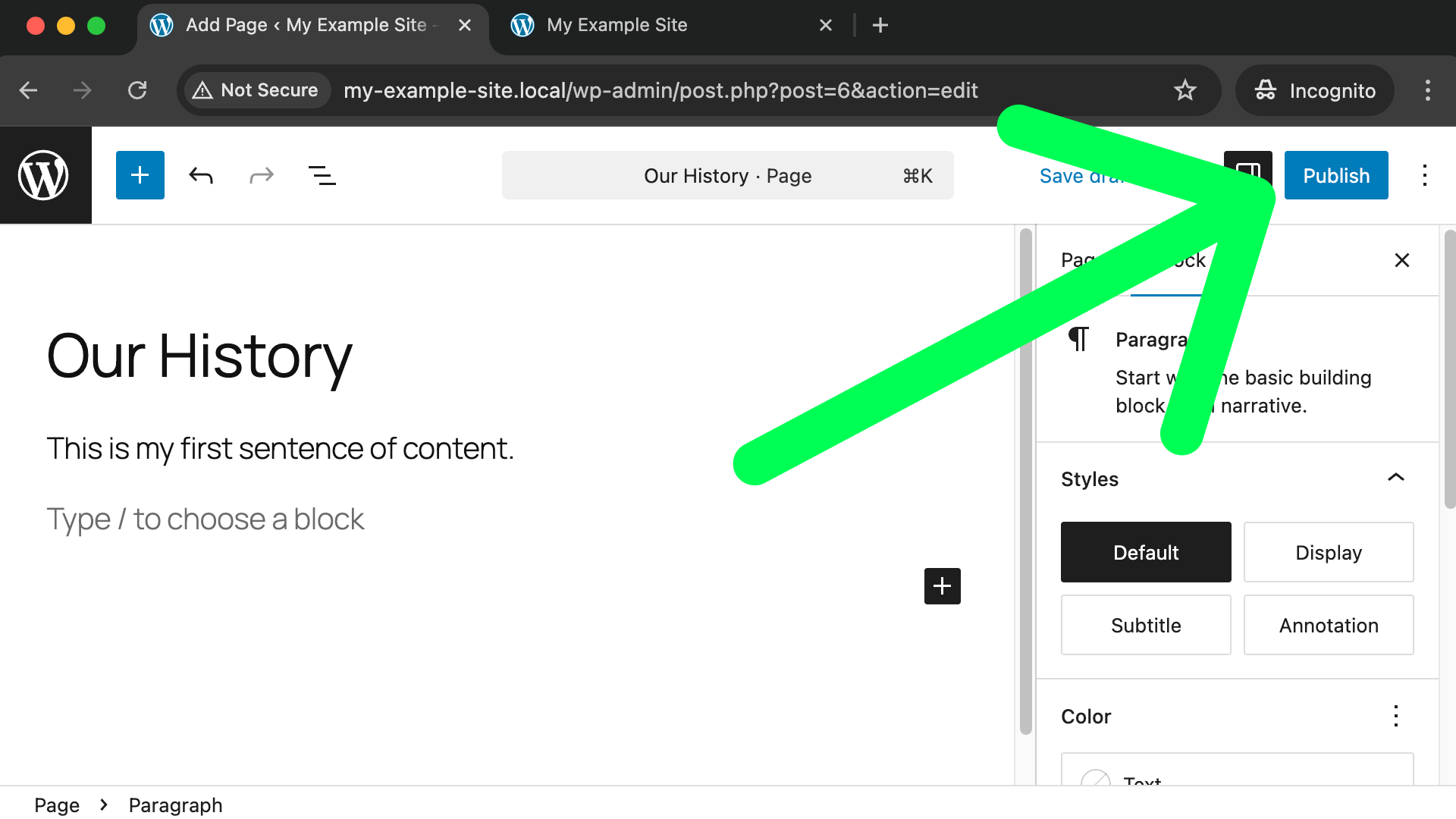
Task: Undo the last edit
Action: tap(201, 176)
